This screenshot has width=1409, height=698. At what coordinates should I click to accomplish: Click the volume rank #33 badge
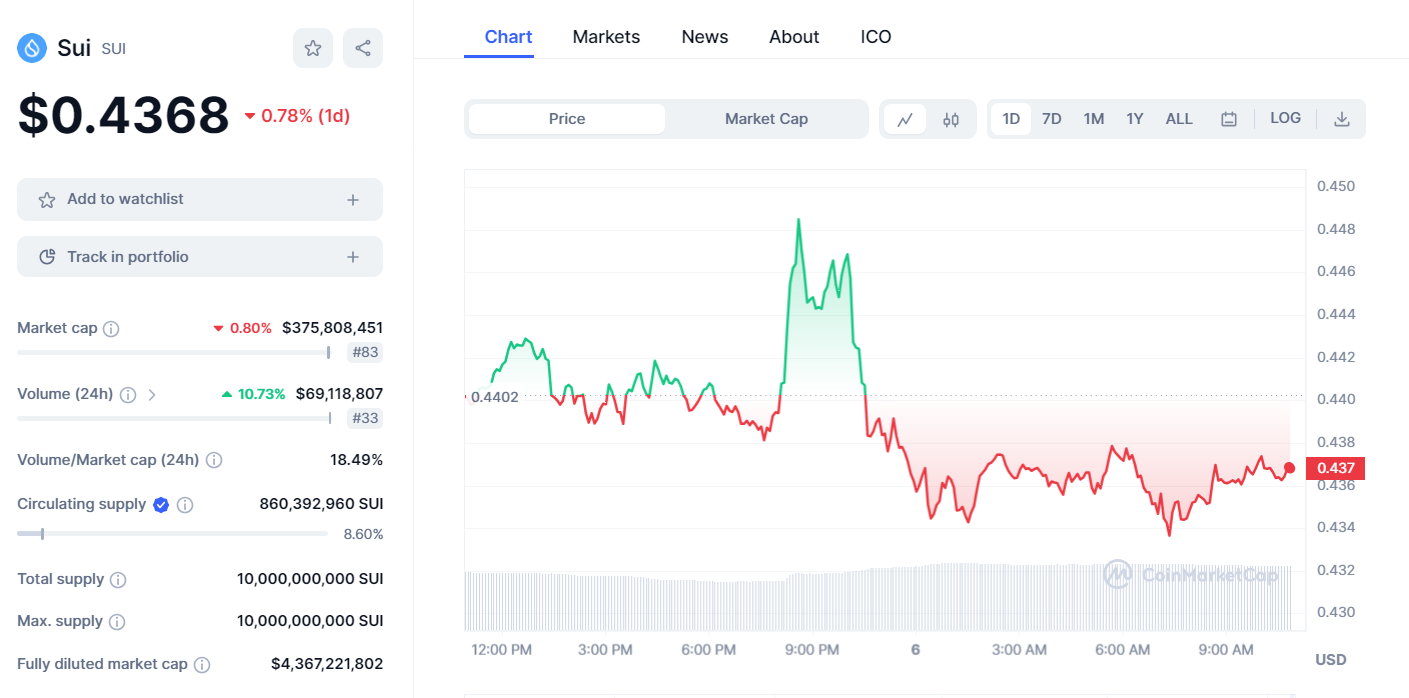point(365,418)
